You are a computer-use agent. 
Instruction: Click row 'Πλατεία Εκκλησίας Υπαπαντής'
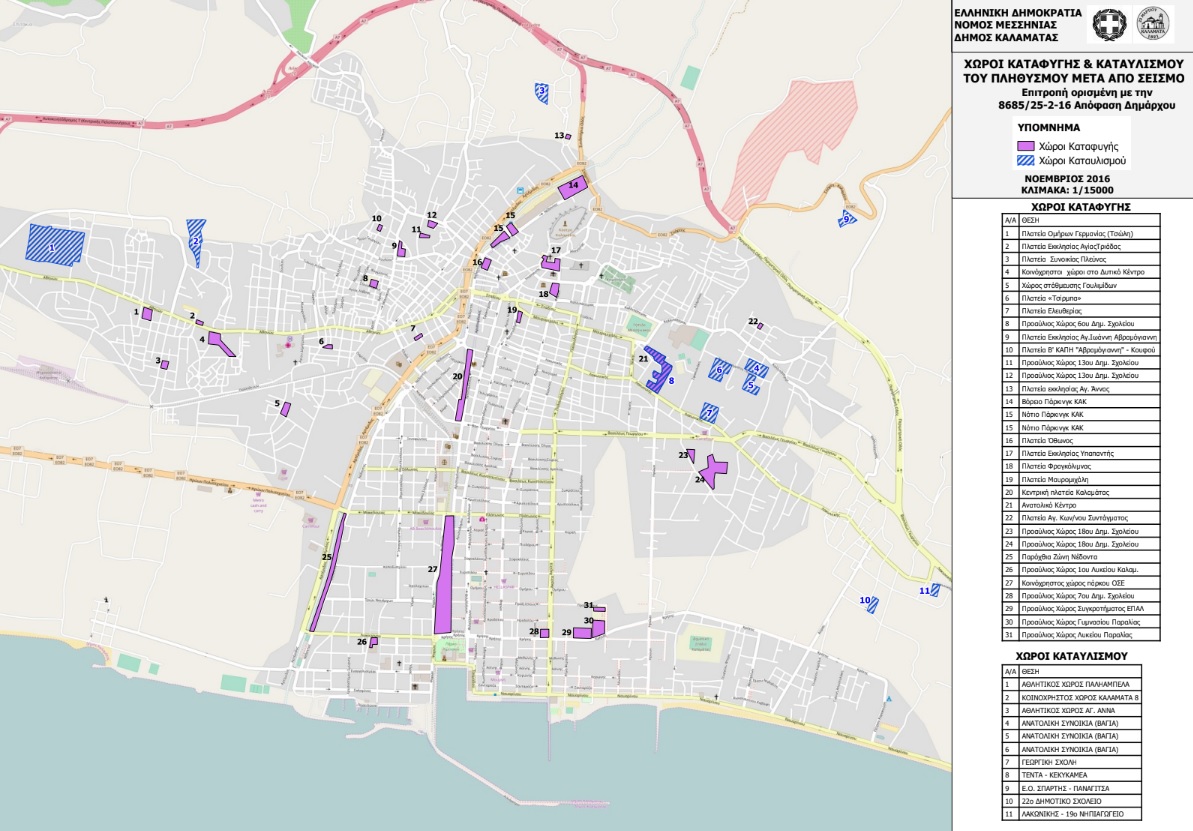point(1080,454)
